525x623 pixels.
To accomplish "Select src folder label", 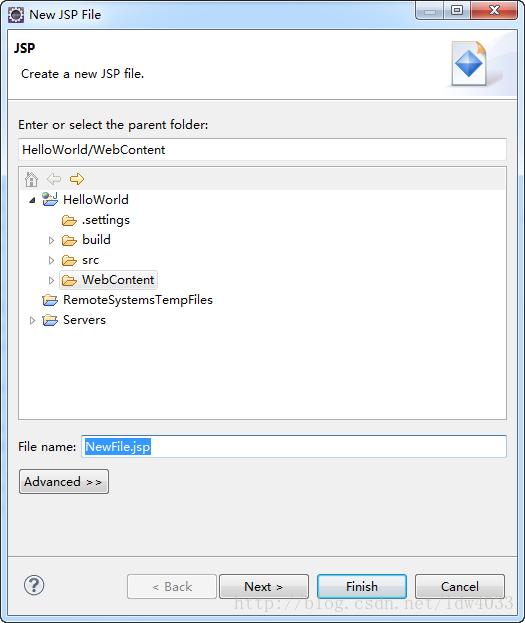I will (91, 260).
